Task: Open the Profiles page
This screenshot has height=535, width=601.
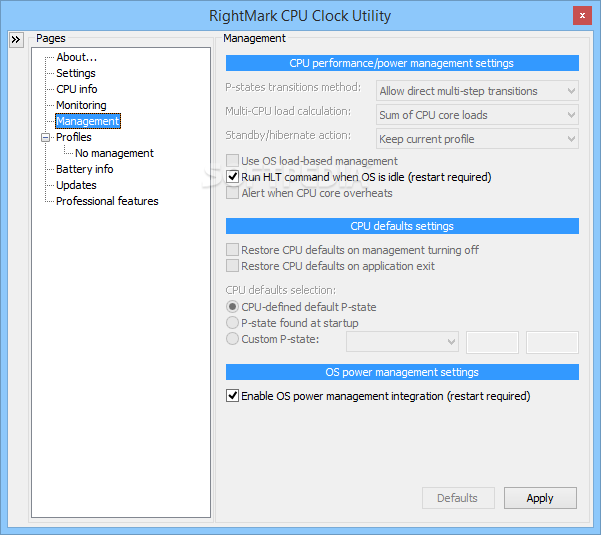Action: (x=74, y=137)
